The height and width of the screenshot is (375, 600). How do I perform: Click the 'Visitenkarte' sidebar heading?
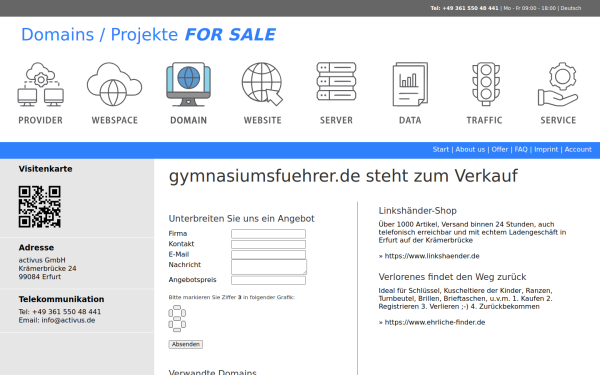[45, 169]
